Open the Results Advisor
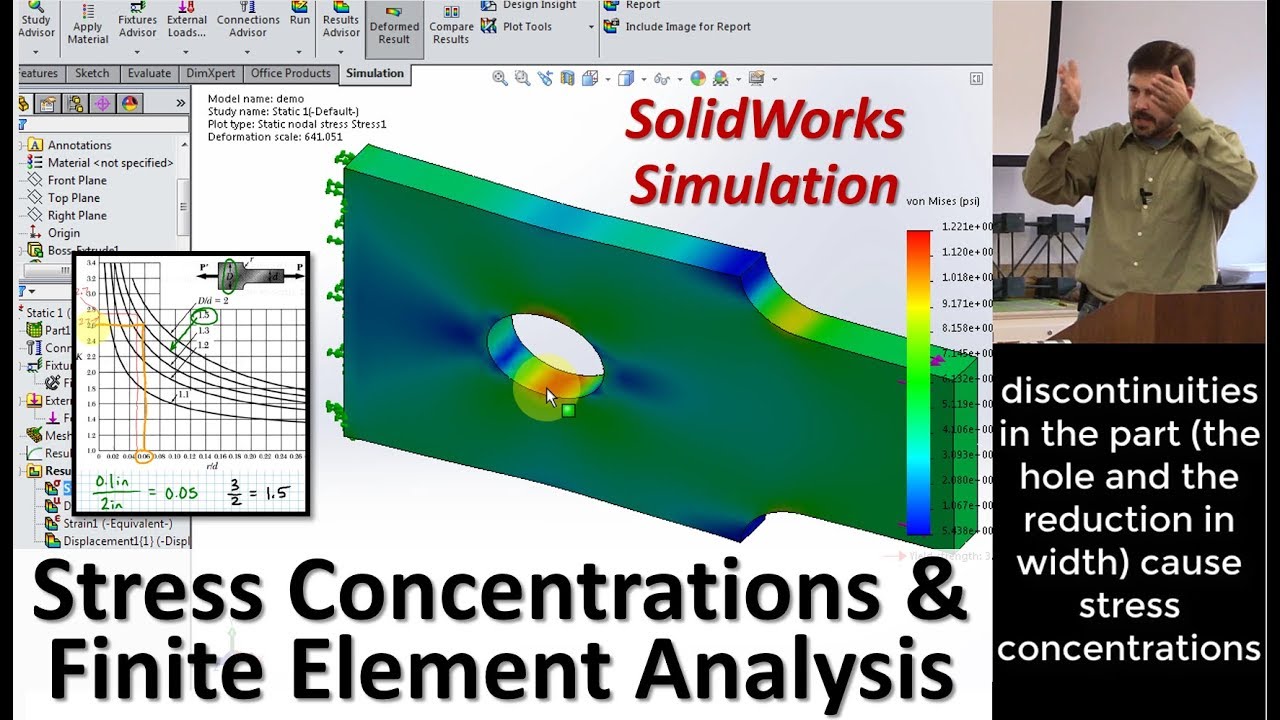Screen dimensions: 1280x720 (x=341, y=21)
